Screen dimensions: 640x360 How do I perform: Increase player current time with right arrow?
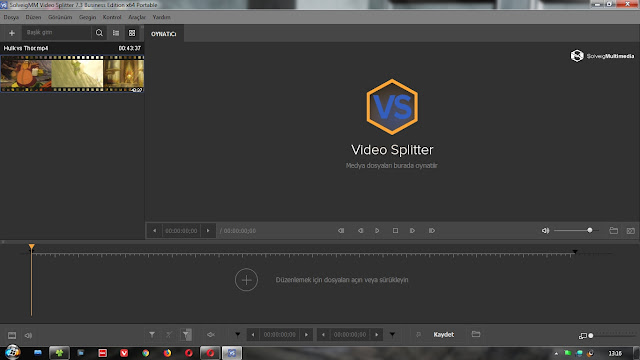tap(208, 231)
